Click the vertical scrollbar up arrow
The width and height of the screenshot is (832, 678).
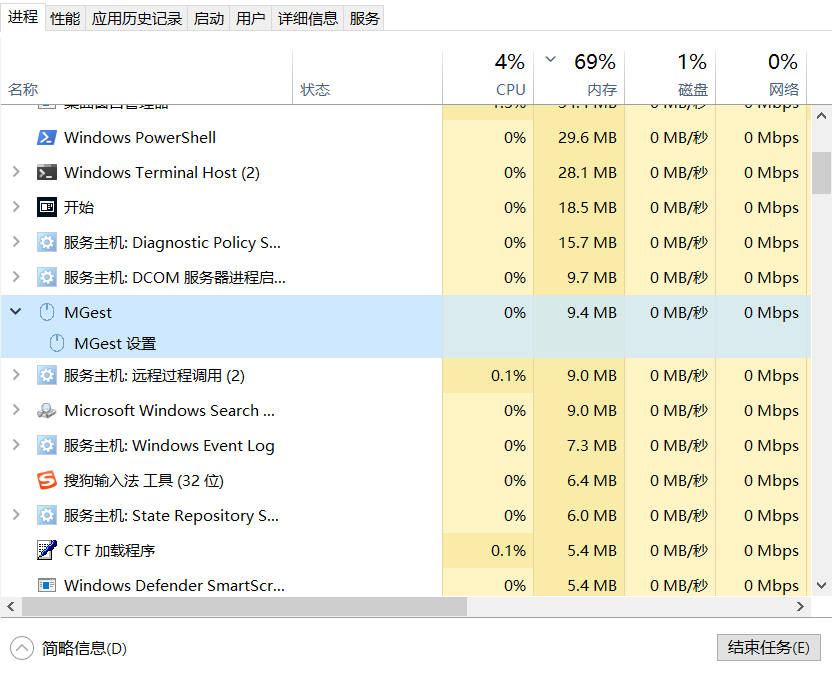click(821, 116)
